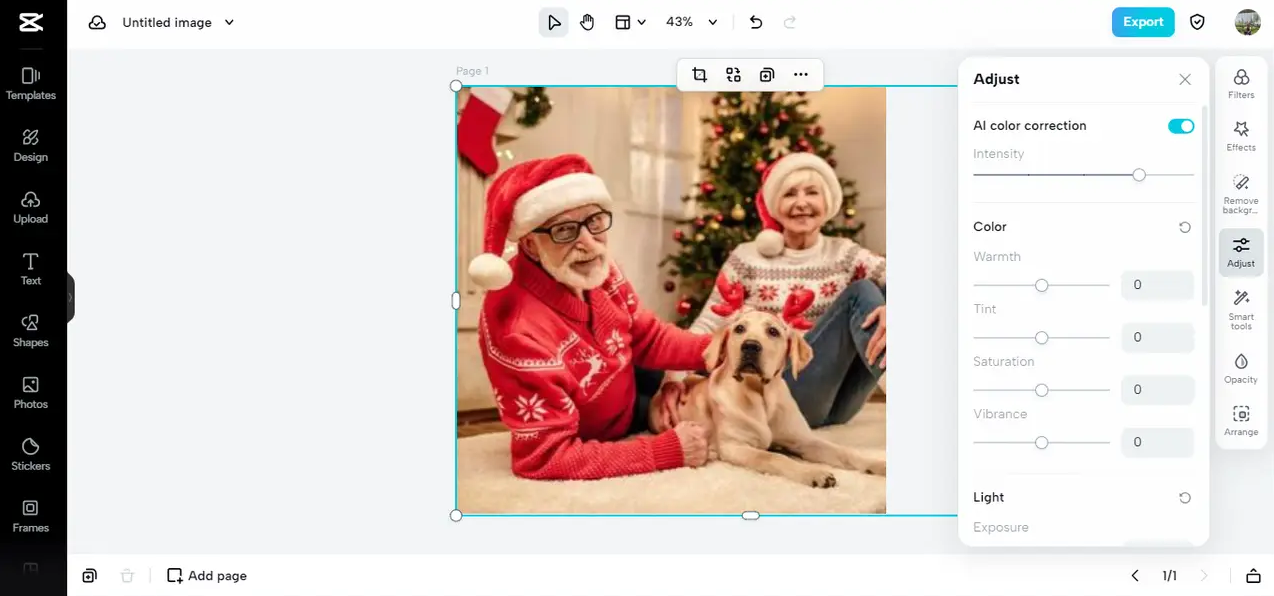Open the user profile avatar
1274x596 pixels.
(x=1247, y=22)
